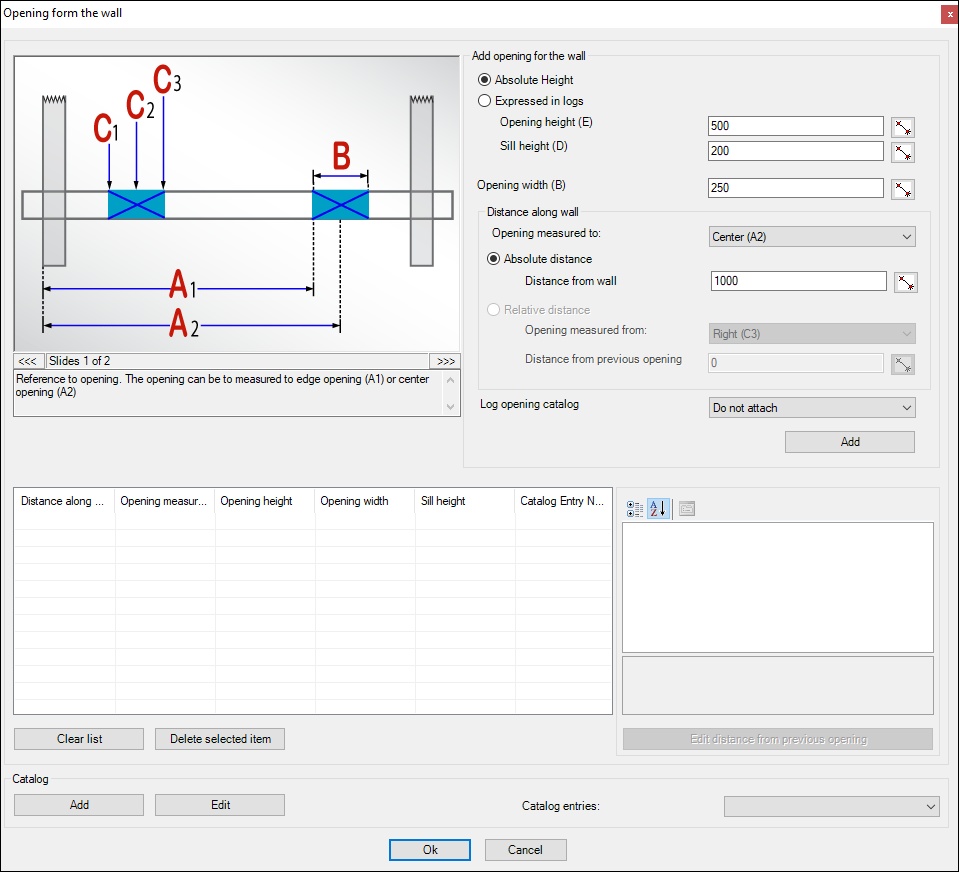Select Expressed in logs option
The height and width of the screenshot is (872, 959).
(484, 101)
